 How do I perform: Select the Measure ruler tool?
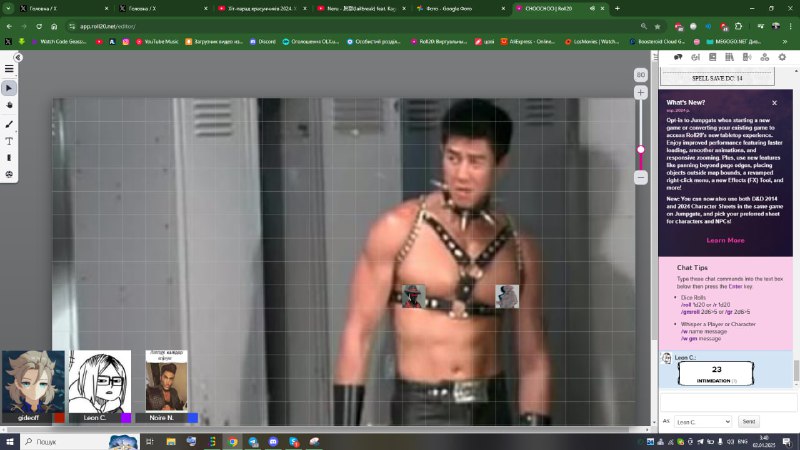coord(9,158)
